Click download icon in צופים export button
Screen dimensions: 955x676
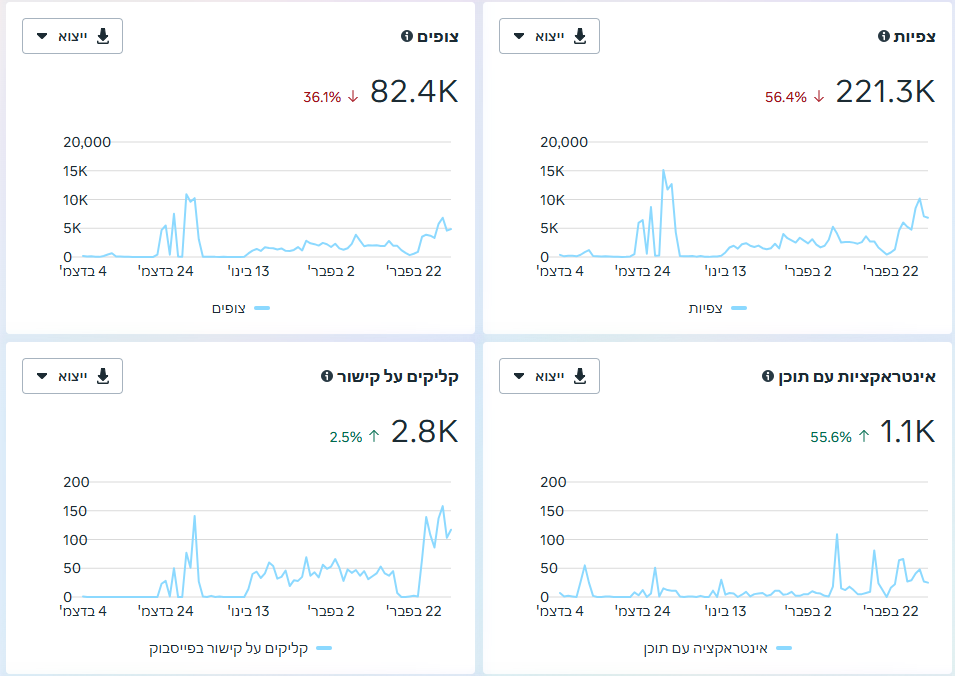tap(103, 37)
